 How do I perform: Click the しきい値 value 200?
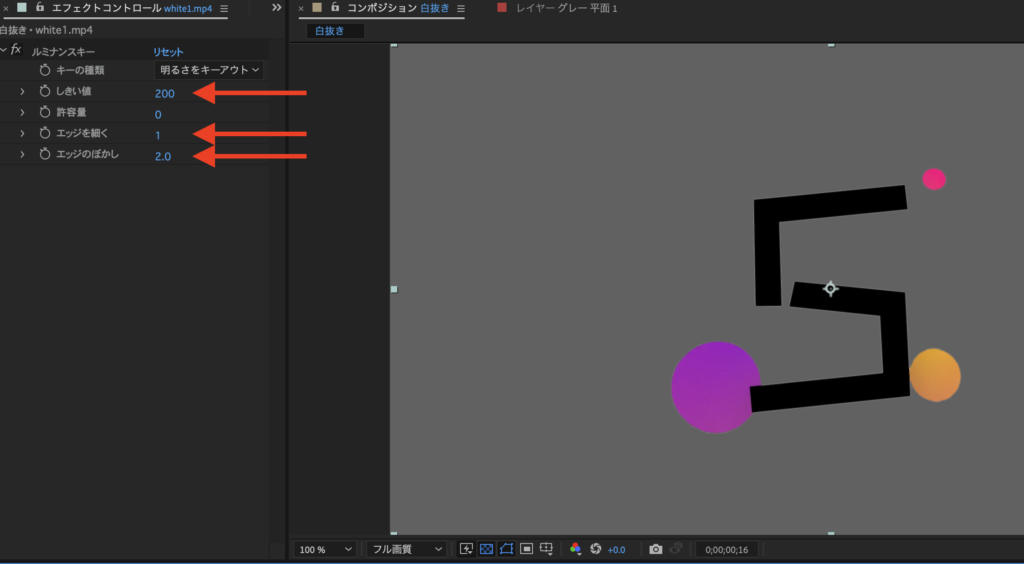[x=165, y=93]
